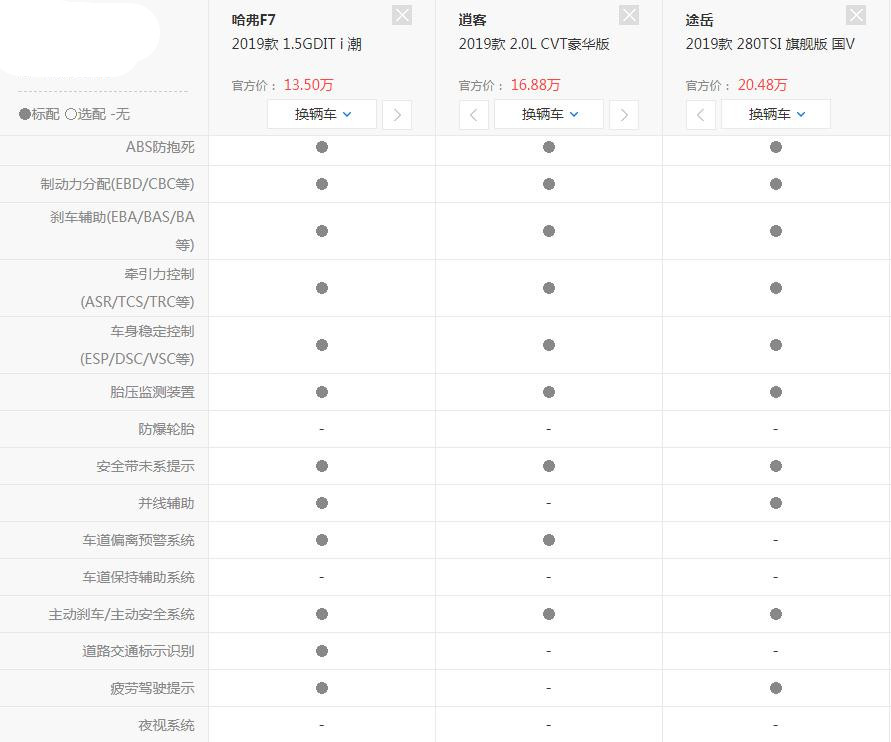Viewport: 891px width, 742px height.
Task: Click 逍客 standard dot for 牵引力控制
Action: click(549, 288)
